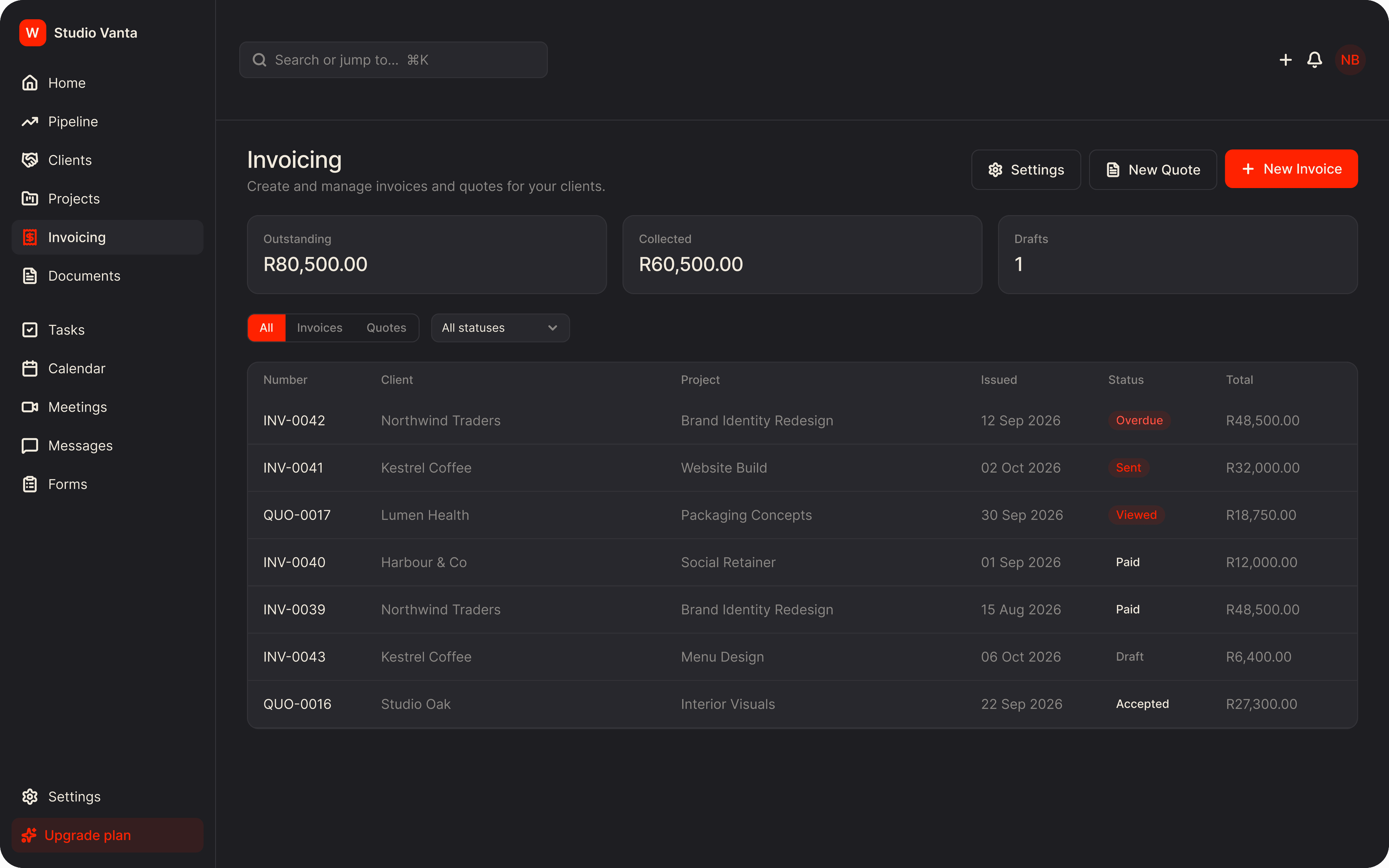Click the Harbour & Co client cell
The image size is (1389, 868).
tap(424, 562)
